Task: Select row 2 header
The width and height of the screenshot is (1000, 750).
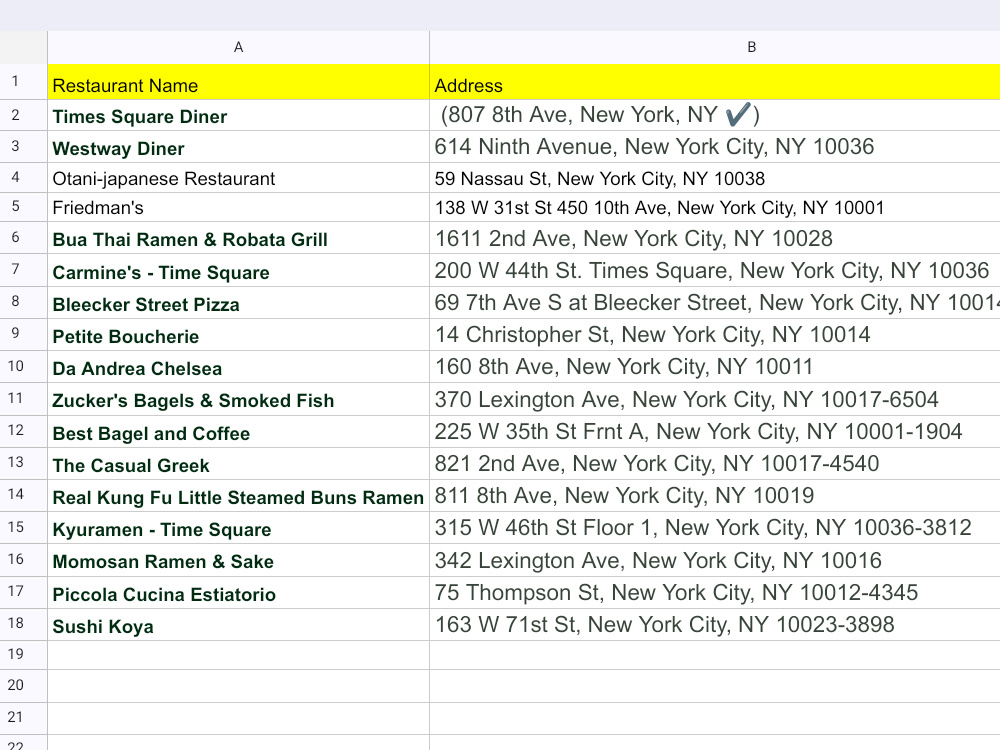Action: (24, 115)
